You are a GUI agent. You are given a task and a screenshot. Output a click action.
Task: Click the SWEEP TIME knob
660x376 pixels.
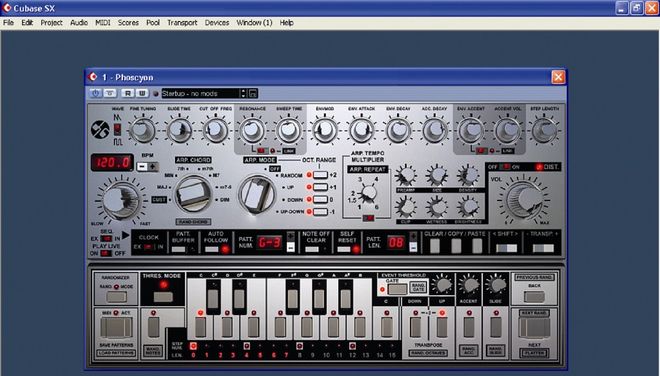[289, 130]
